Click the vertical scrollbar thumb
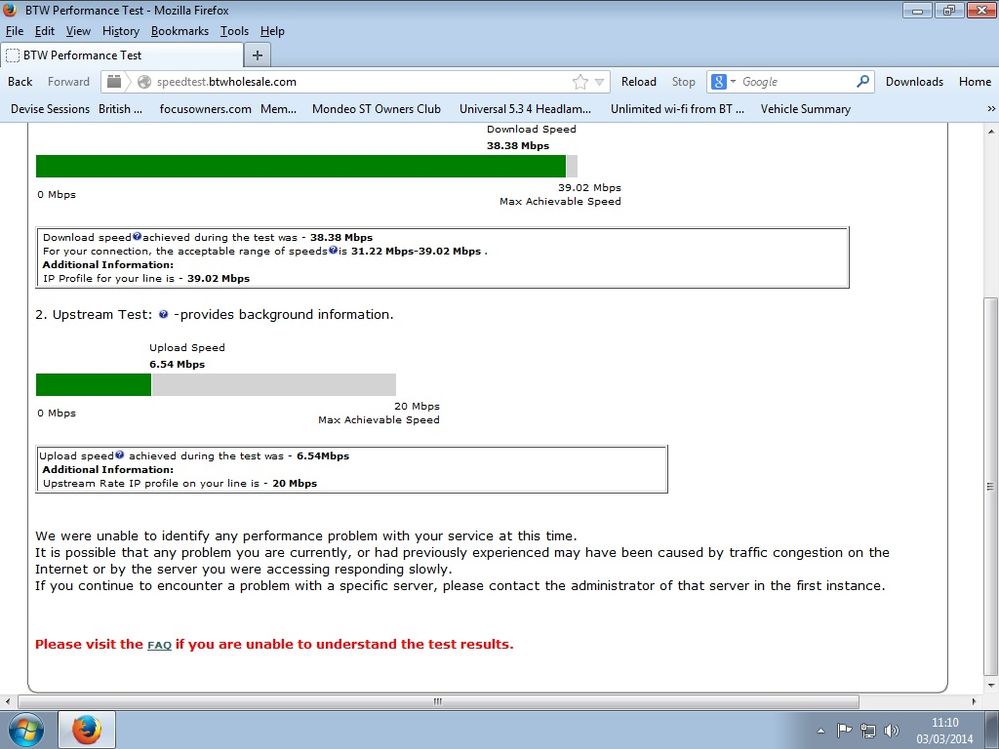Screen dimensions: 999x749 coord(990,487)
